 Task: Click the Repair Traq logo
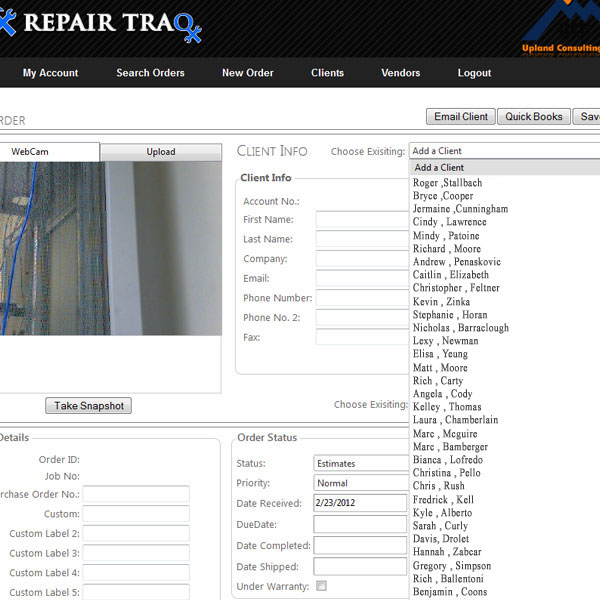pyautogui.click(x=100, y=24)
